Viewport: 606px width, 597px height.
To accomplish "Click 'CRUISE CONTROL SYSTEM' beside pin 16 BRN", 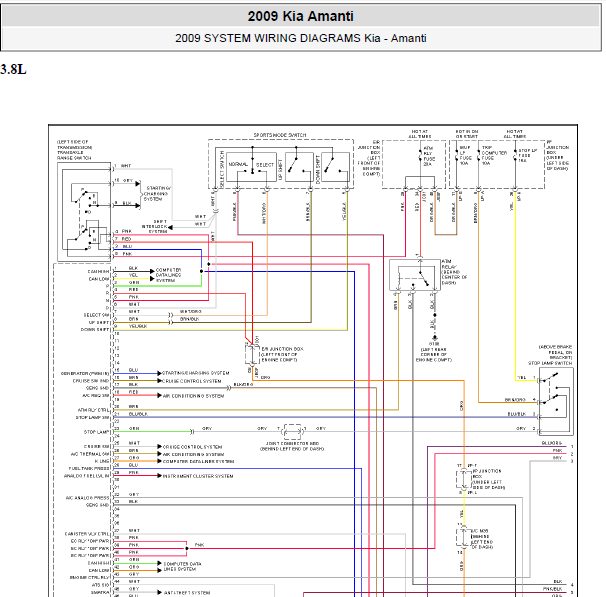I will point(192,381).
